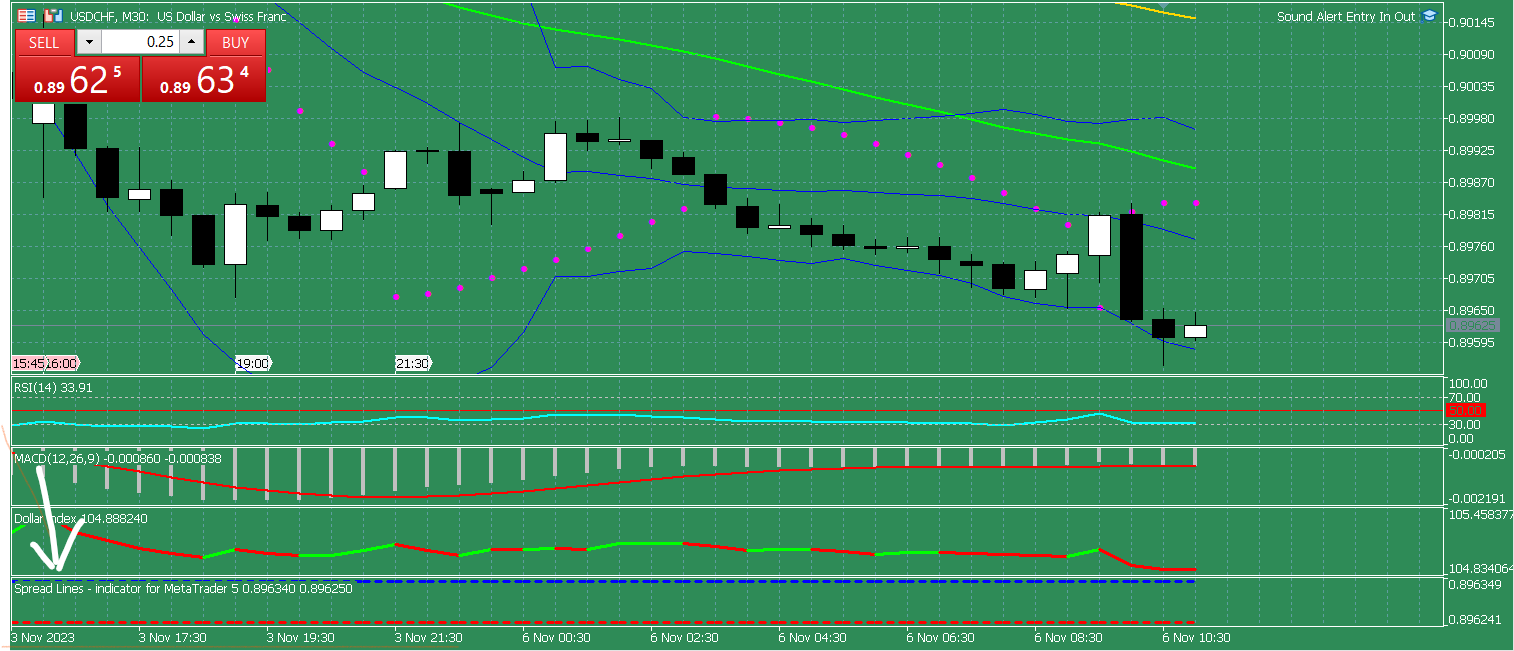
Task: Click the 19:00 time marker on the chart
Action: pyautogui.click(x=253, y=362)
